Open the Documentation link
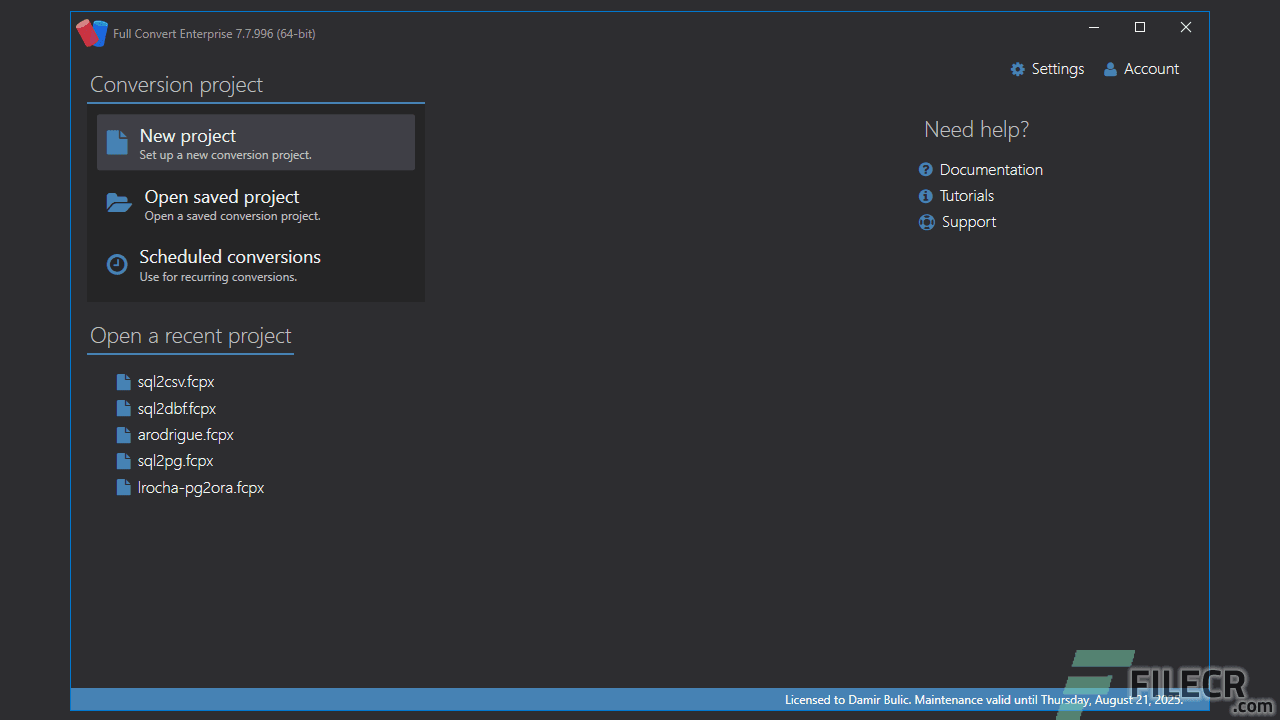The width and height of the screenshot is (1280, 720). click(x=991, y=169)
